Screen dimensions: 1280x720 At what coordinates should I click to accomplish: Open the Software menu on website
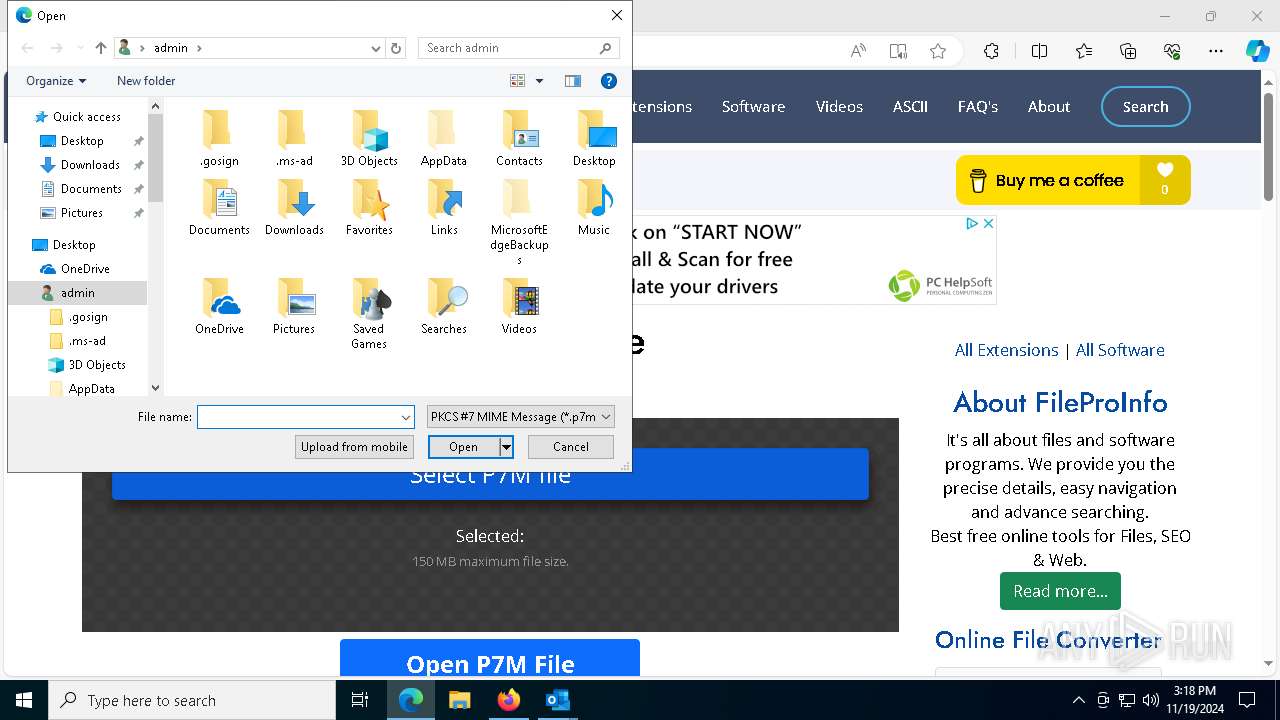click(x=753, y=107)
